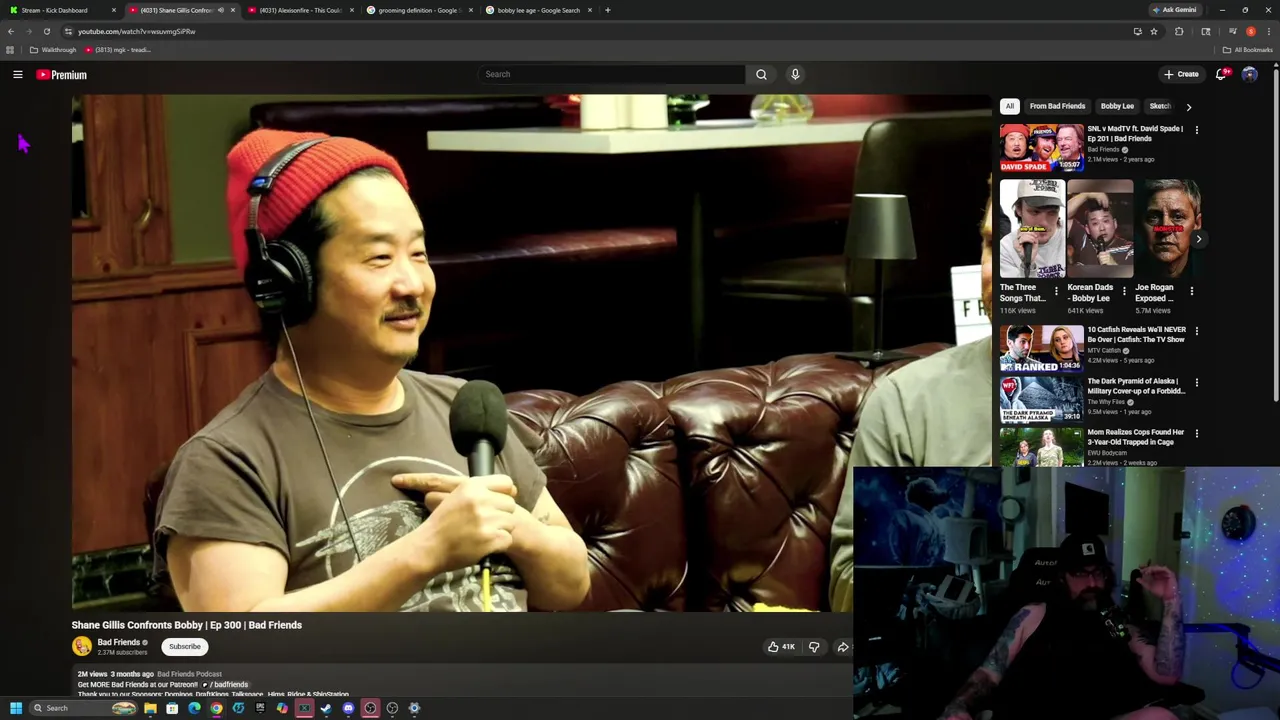Select From Bad Friends filter chip
This screenshot has height=720, width=1280.
click(x=1057, y=106)
